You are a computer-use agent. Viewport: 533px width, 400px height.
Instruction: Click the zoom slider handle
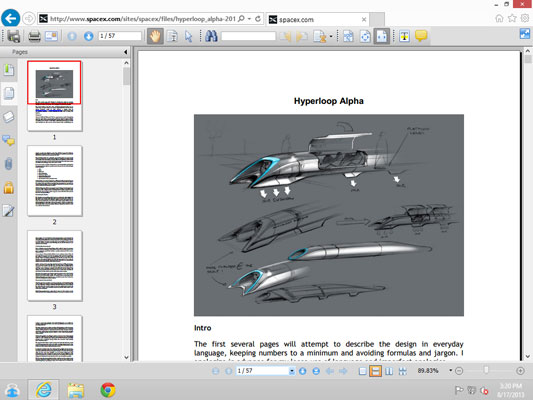point(486,370)
